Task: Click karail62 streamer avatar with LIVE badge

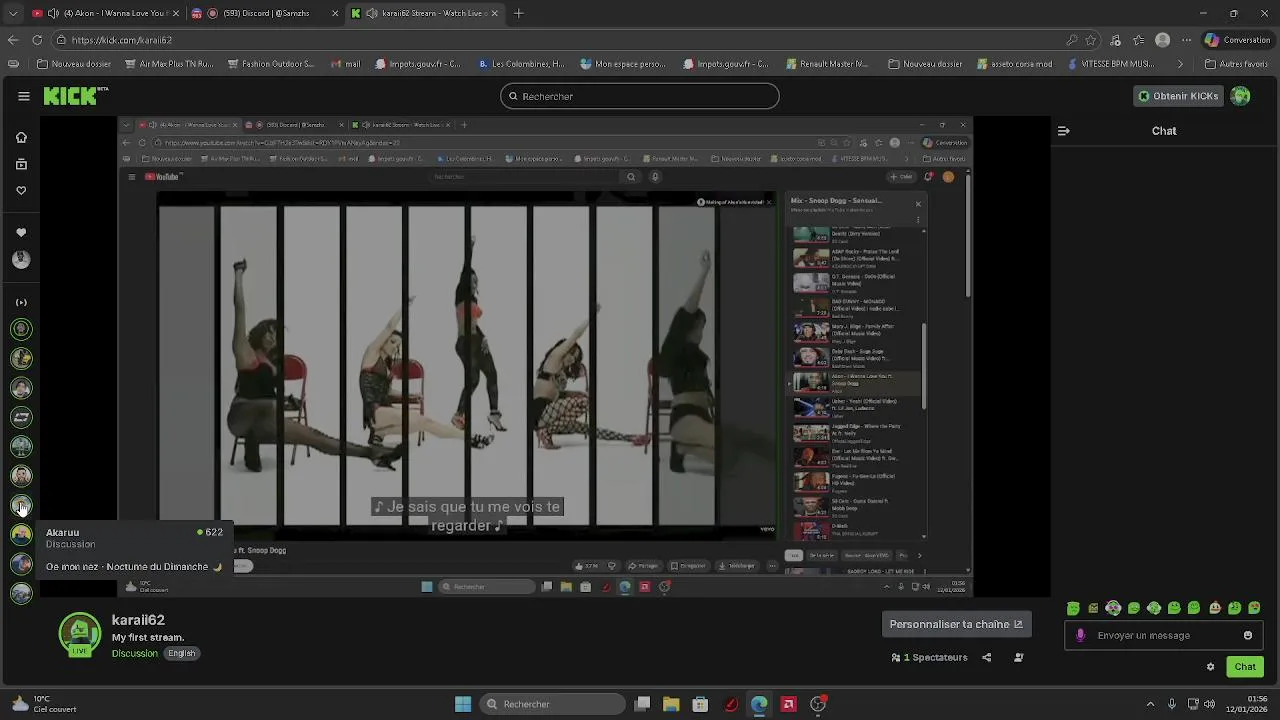Action: click(x=80, y=634)
